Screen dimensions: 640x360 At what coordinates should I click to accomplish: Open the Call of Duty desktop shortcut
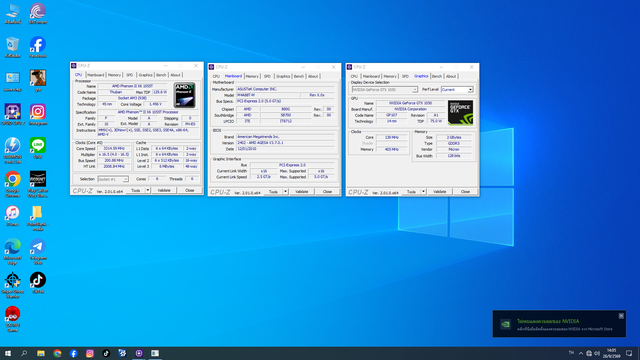[x=38, y=184]
